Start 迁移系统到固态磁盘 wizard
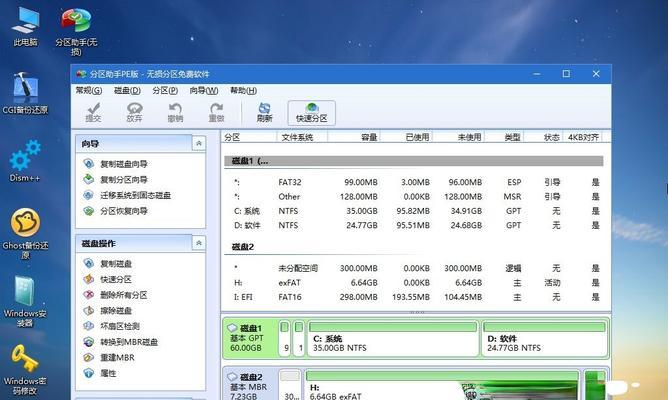The image size is (668, 400). coord(135,196)
